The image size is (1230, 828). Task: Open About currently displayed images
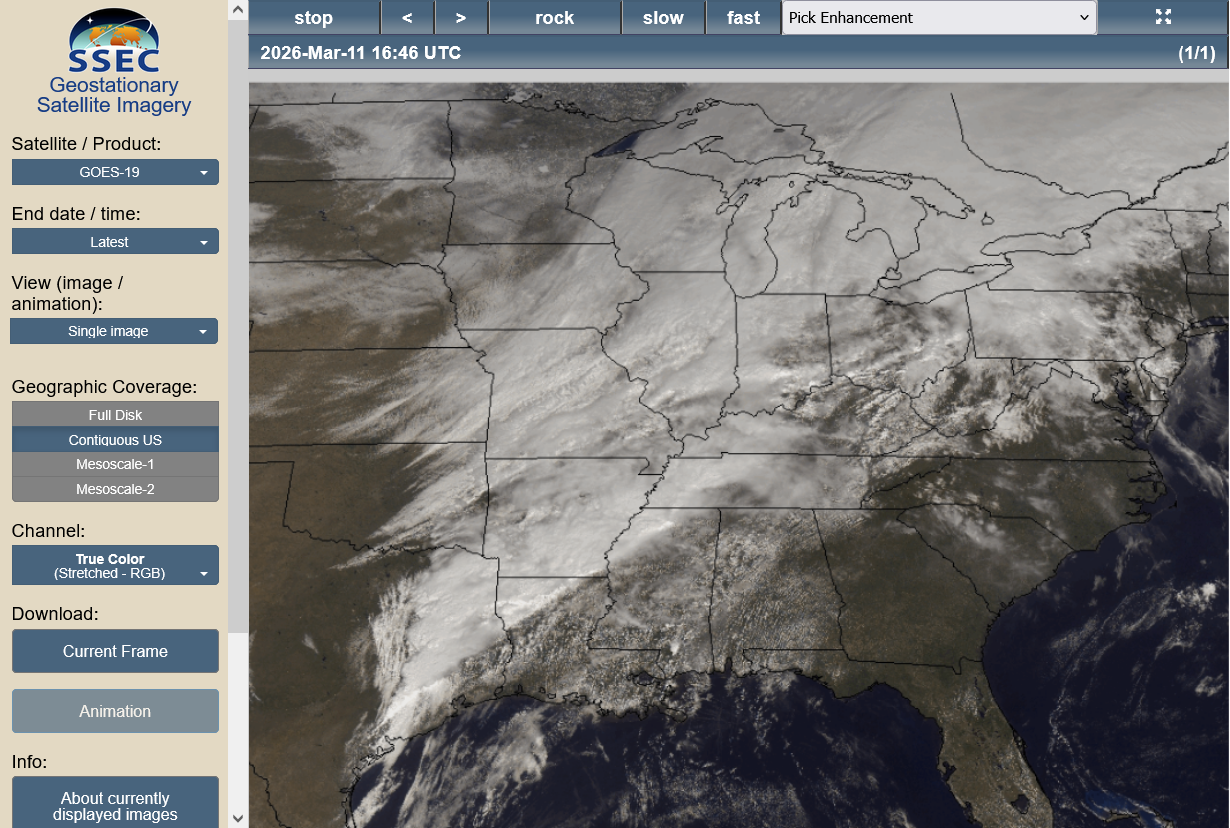115,805
